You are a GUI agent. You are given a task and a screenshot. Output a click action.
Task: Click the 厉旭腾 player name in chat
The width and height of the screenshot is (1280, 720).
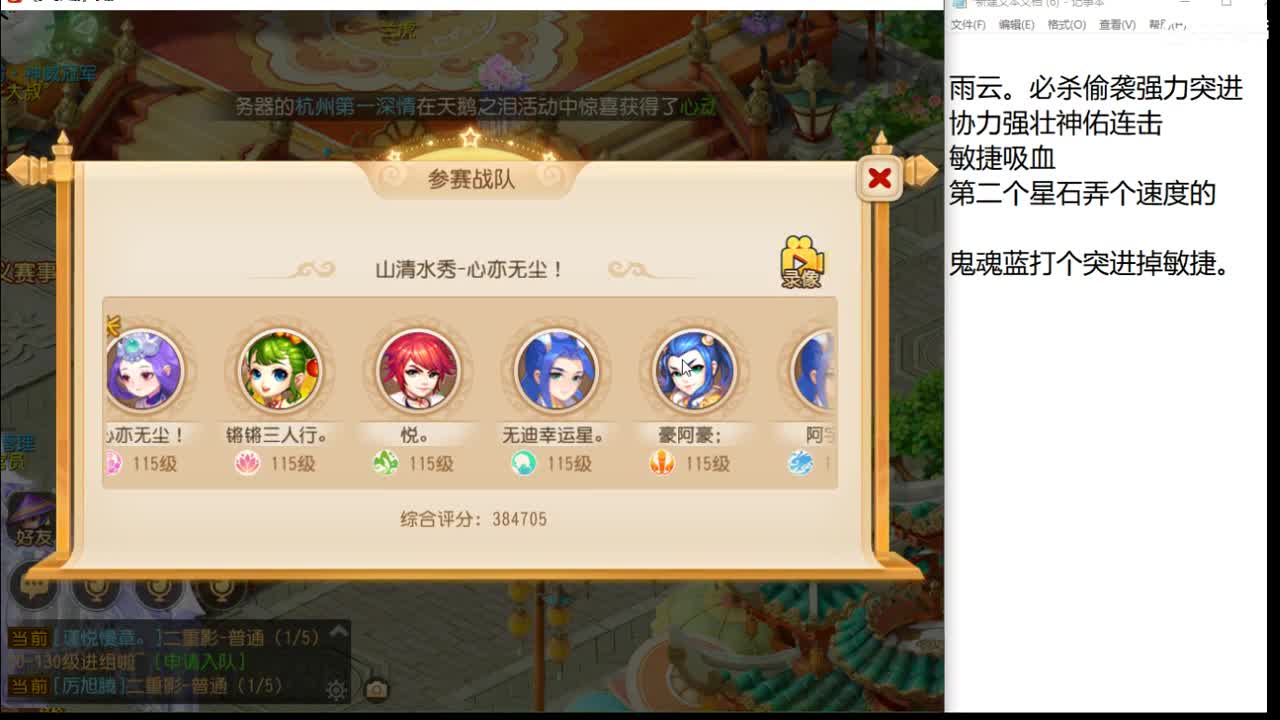coord(89,686)
